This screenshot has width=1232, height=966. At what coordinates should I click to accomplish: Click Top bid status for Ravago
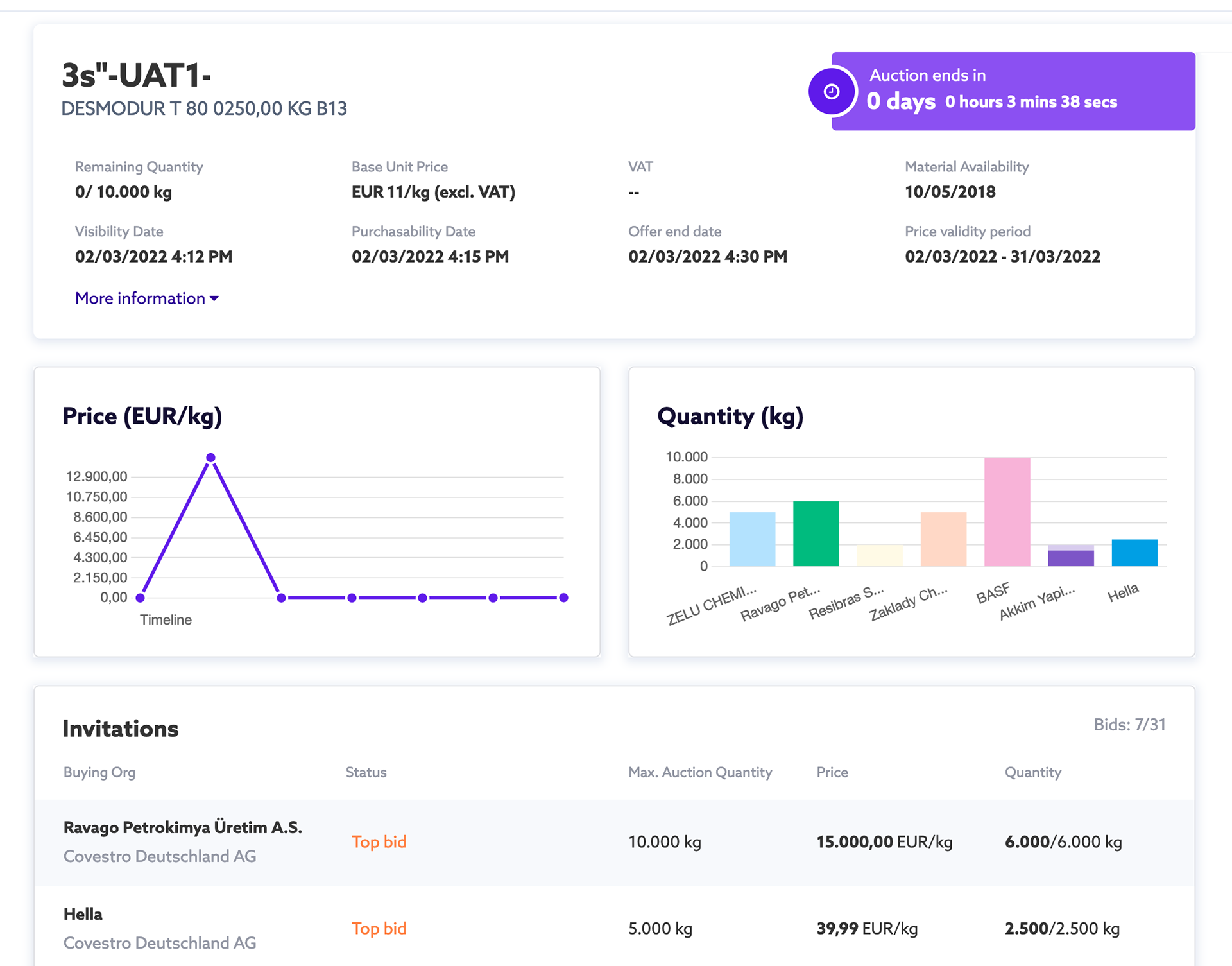(x=379, y=841)
